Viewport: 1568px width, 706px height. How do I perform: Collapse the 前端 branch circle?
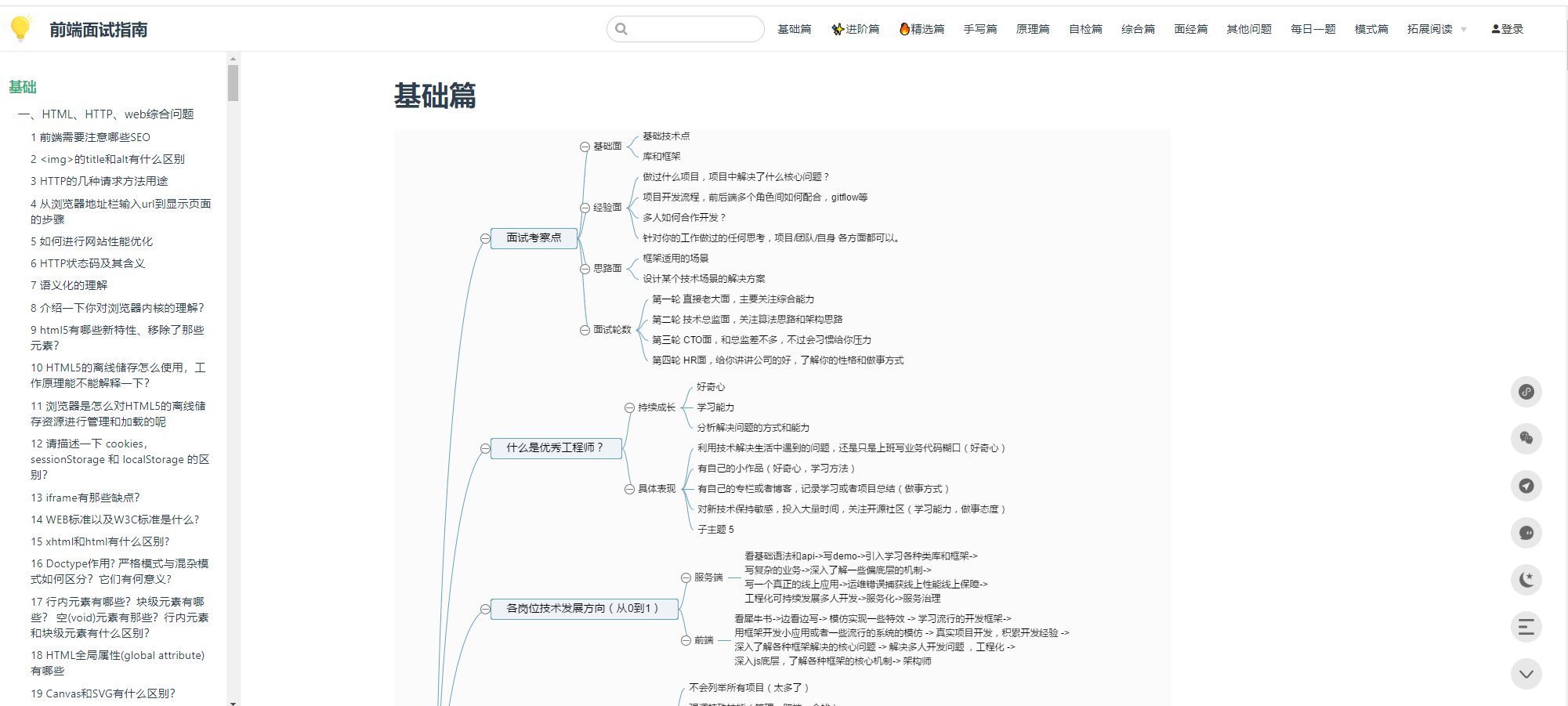point(686,640)
